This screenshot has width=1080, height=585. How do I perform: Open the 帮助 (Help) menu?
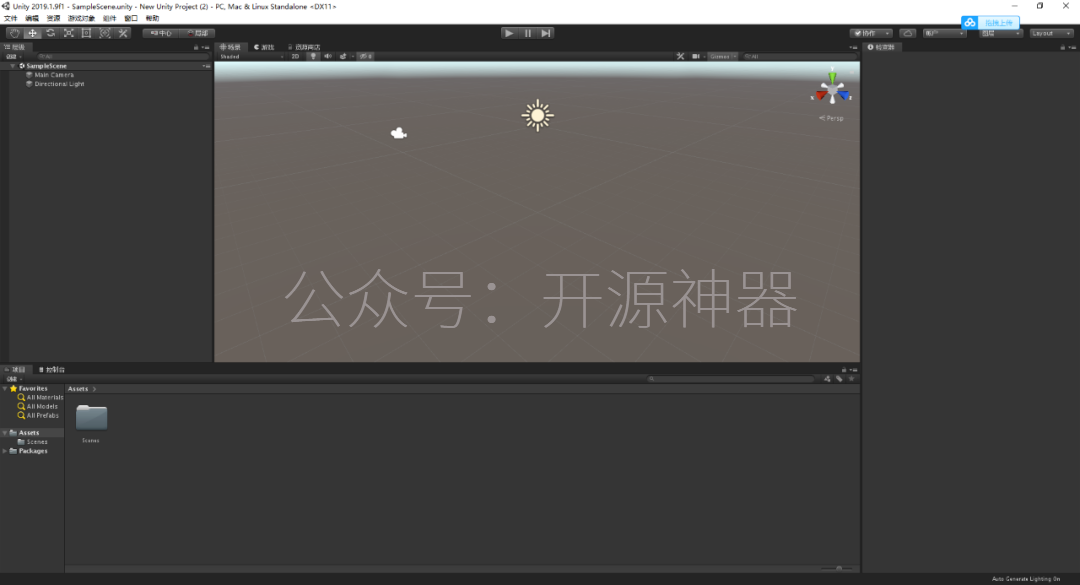(152, 19)
